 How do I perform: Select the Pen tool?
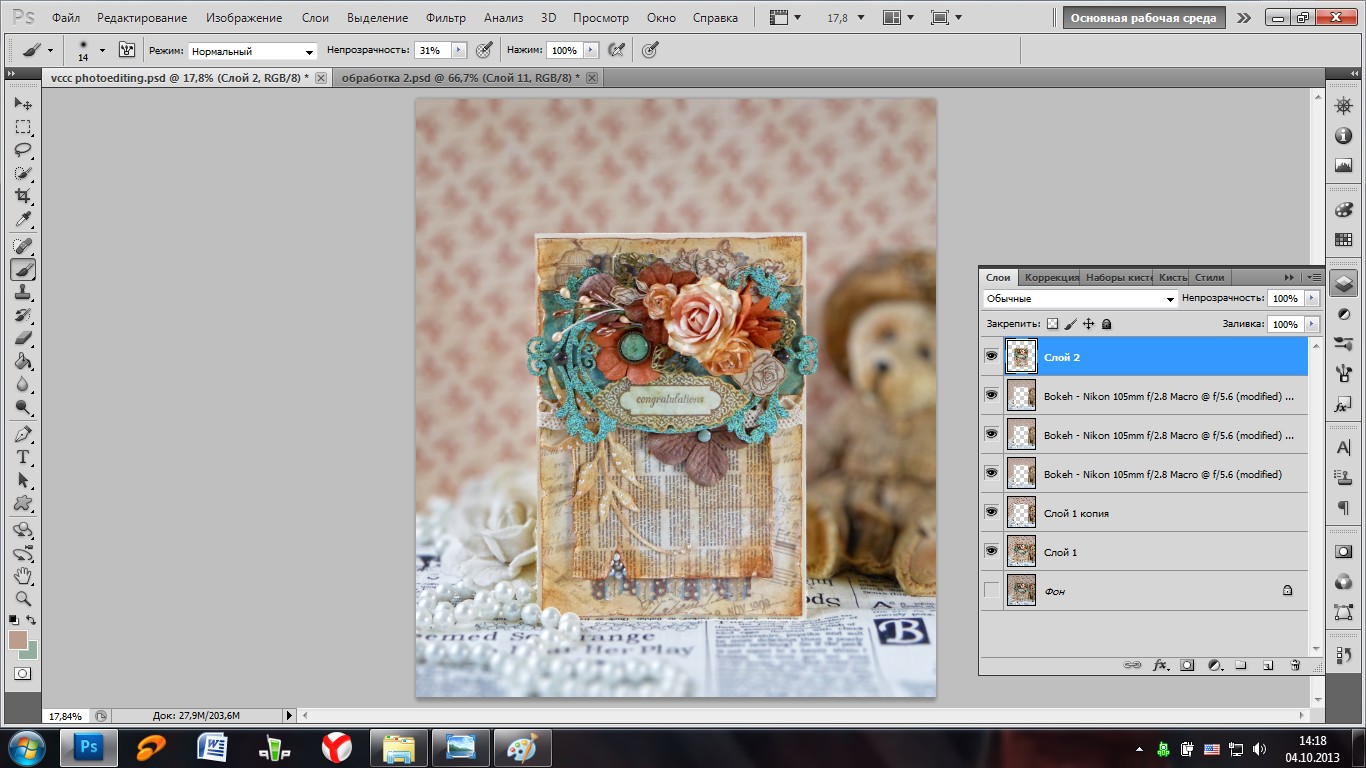coord(22,434)
